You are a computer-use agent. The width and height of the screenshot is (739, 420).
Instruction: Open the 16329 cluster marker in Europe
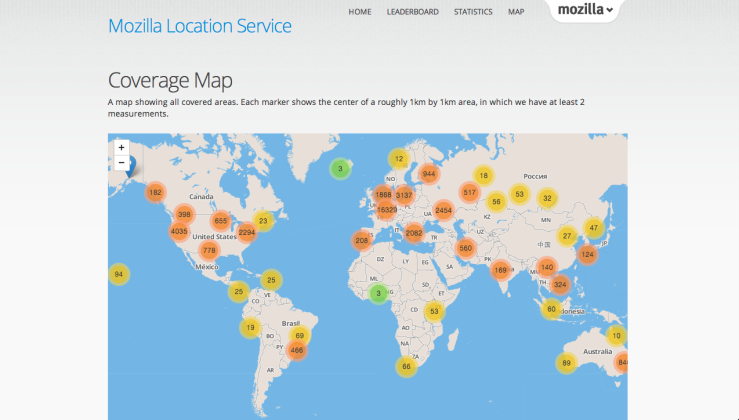(385, 210)
